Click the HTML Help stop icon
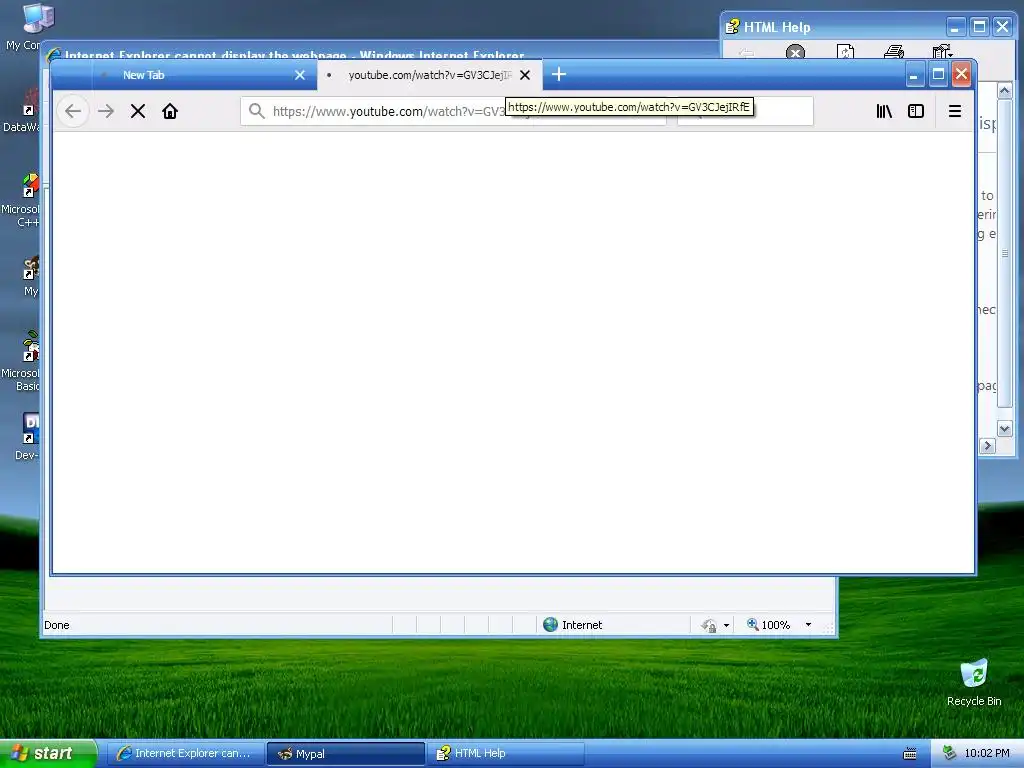Image resolution: width=1024 pixels, height=768 pixels. click(x=795, y=52)
